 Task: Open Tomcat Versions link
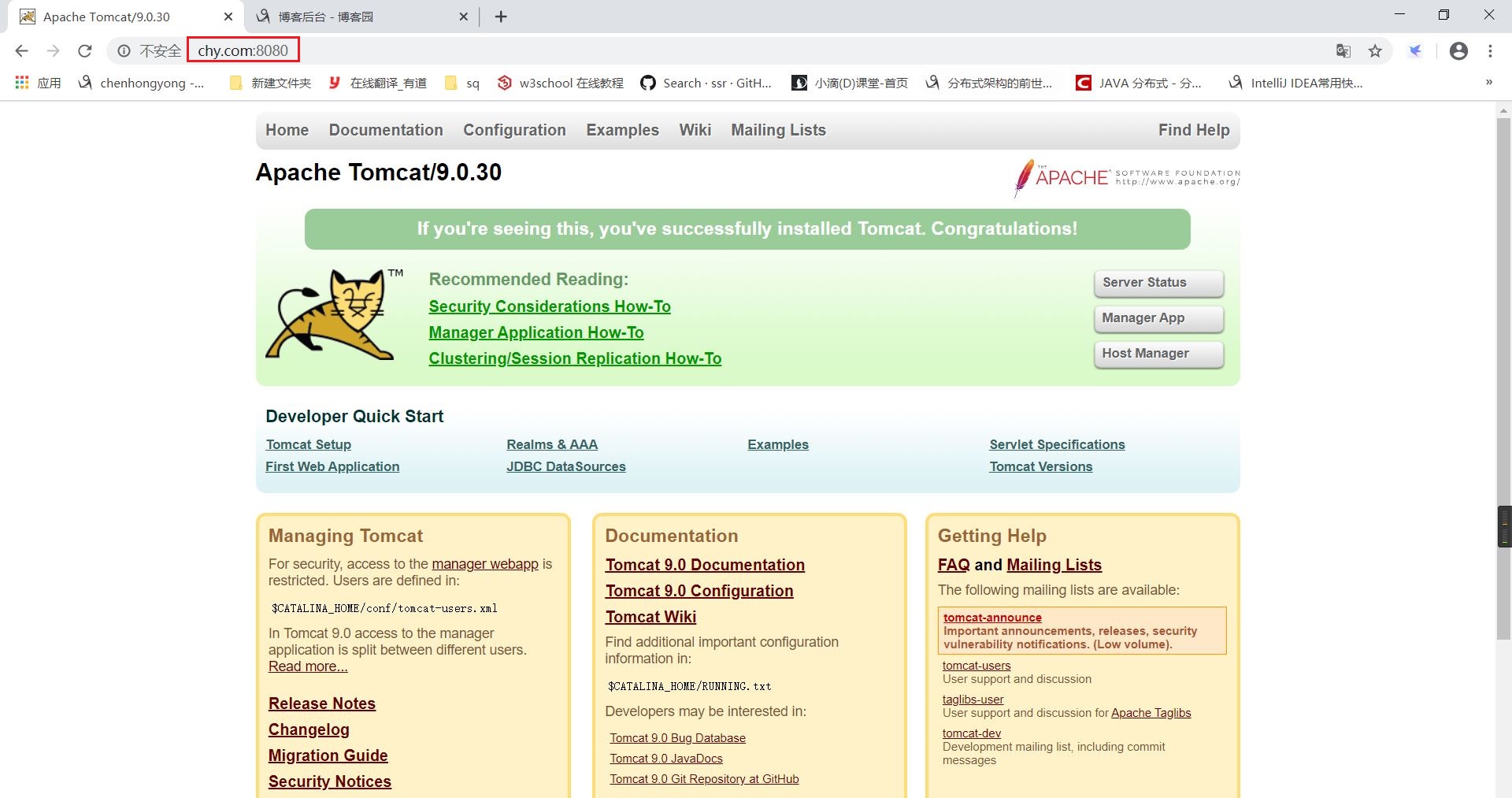[x=1041, y=466]
